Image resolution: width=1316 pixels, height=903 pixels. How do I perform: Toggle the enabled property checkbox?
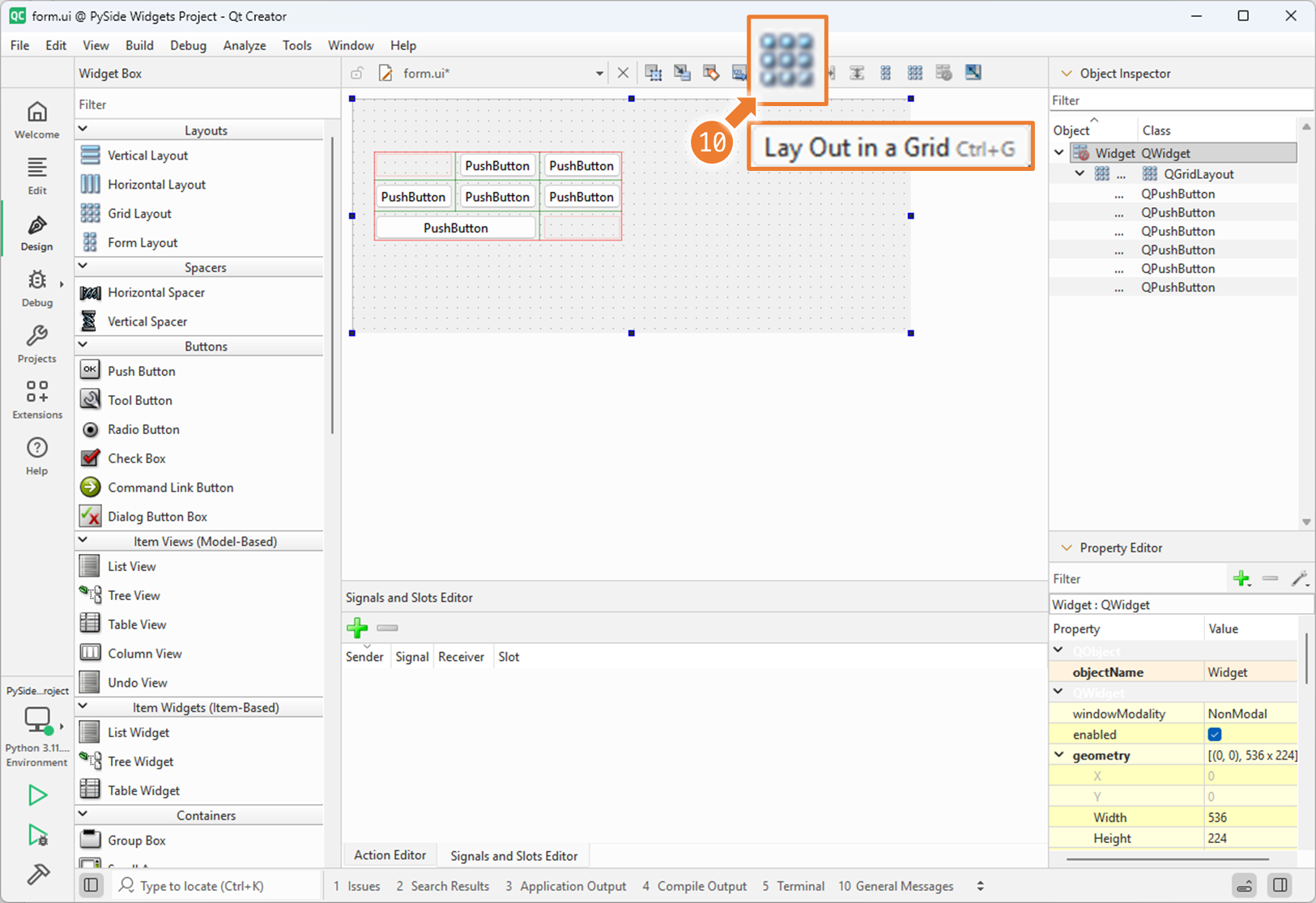pyautogui.click(x=1215, y=735)
